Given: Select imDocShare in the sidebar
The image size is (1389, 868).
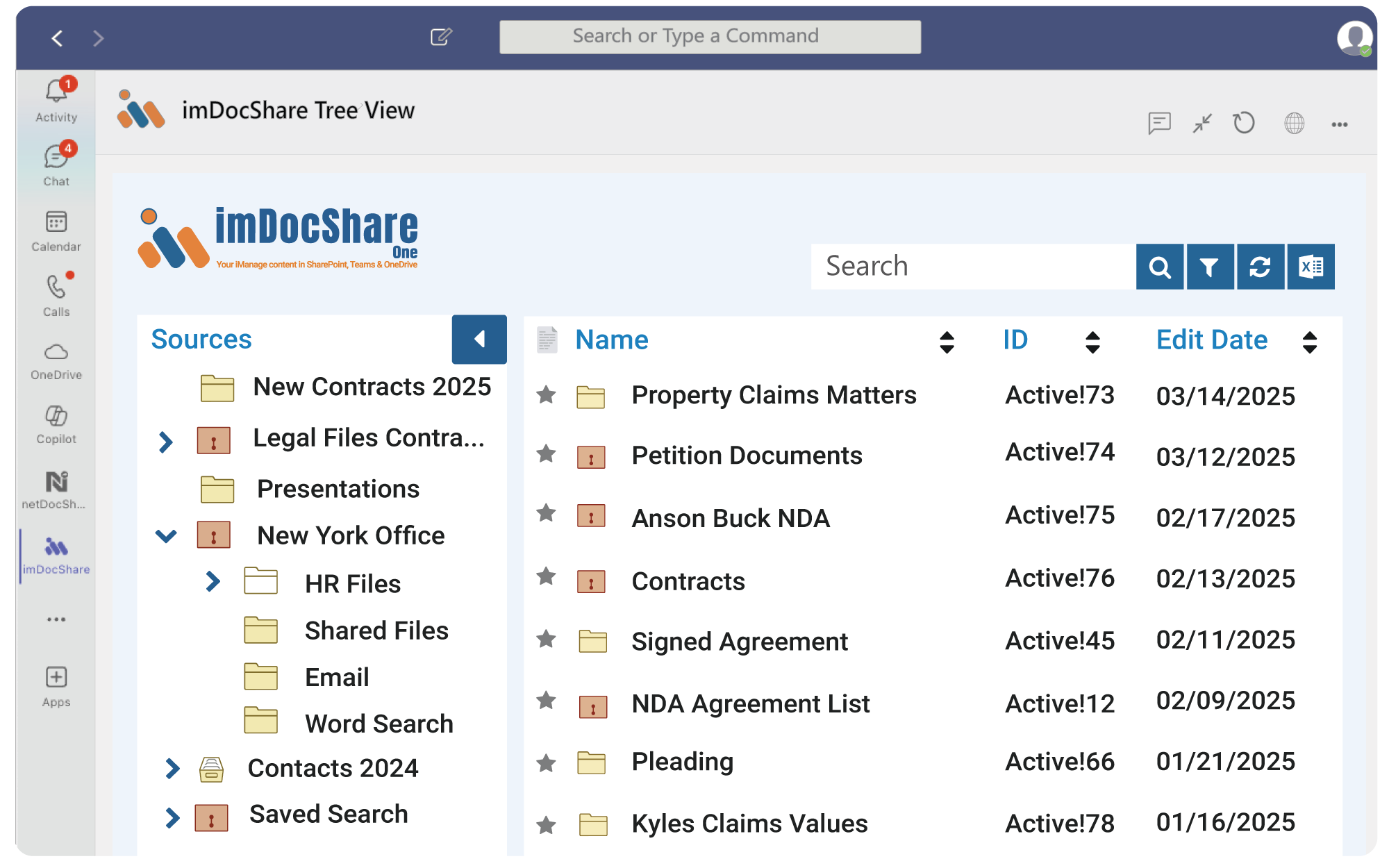Looking at the screenshot, I should (56, 556).
